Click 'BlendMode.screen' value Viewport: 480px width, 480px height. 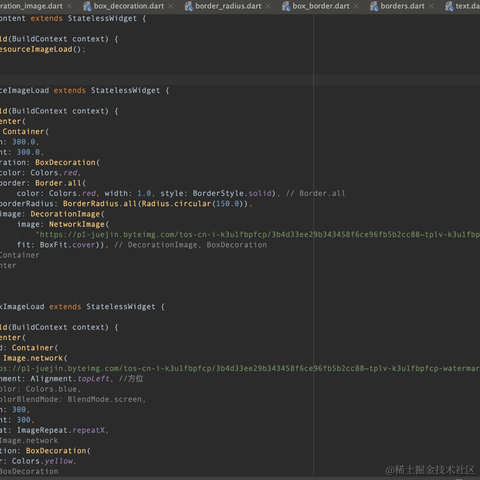105,400
